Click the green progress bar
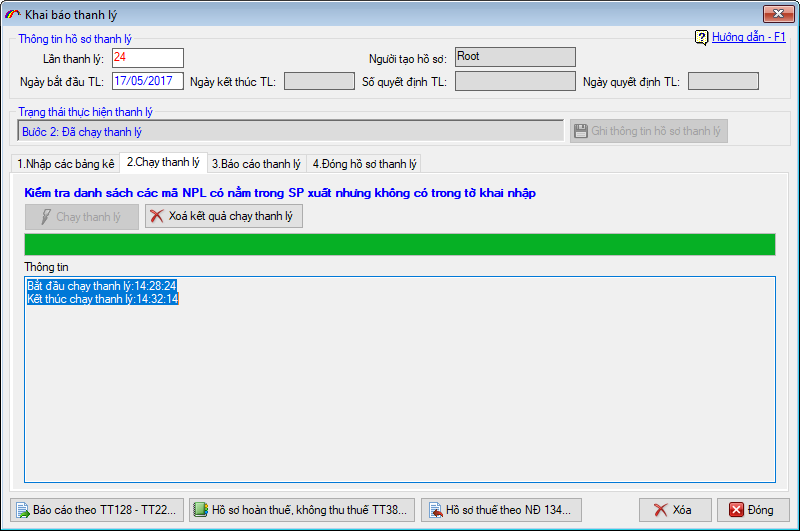The width and height of the screenshot is (800, 531). click(x=400, y=244)
